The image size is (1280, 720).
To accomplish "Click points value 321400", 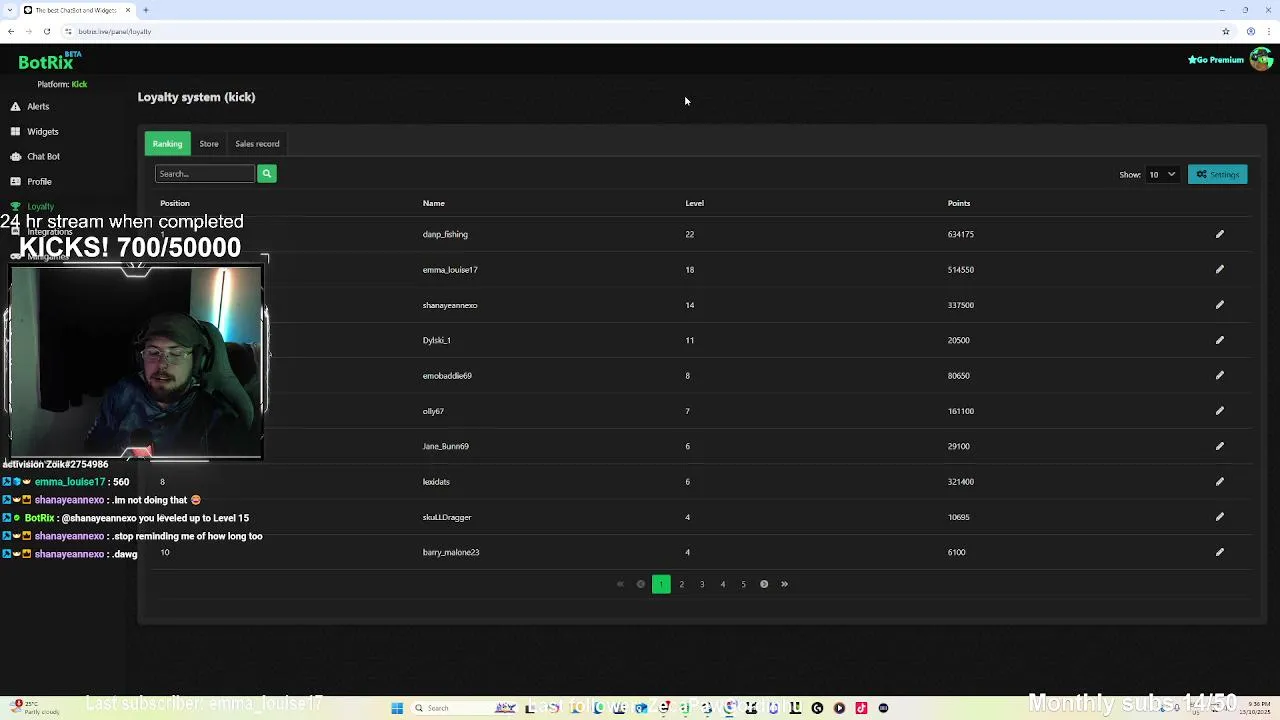I will pyautogui.click(x=961, y=482).
